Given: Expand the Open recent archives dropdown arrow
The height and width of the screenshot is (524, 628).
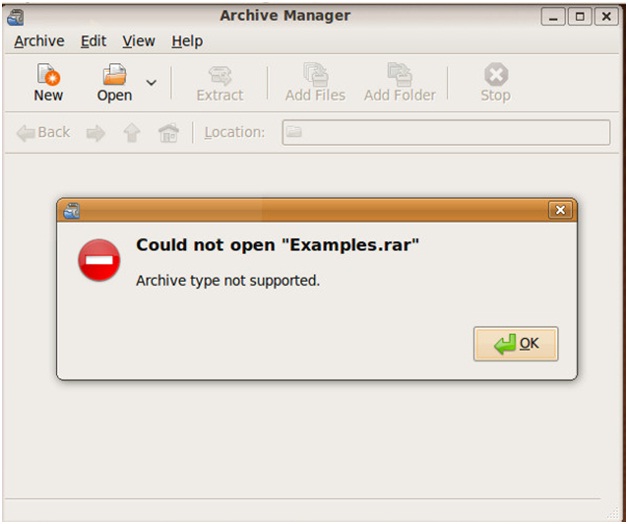Looking at the screenshot, I should point(151,82).
